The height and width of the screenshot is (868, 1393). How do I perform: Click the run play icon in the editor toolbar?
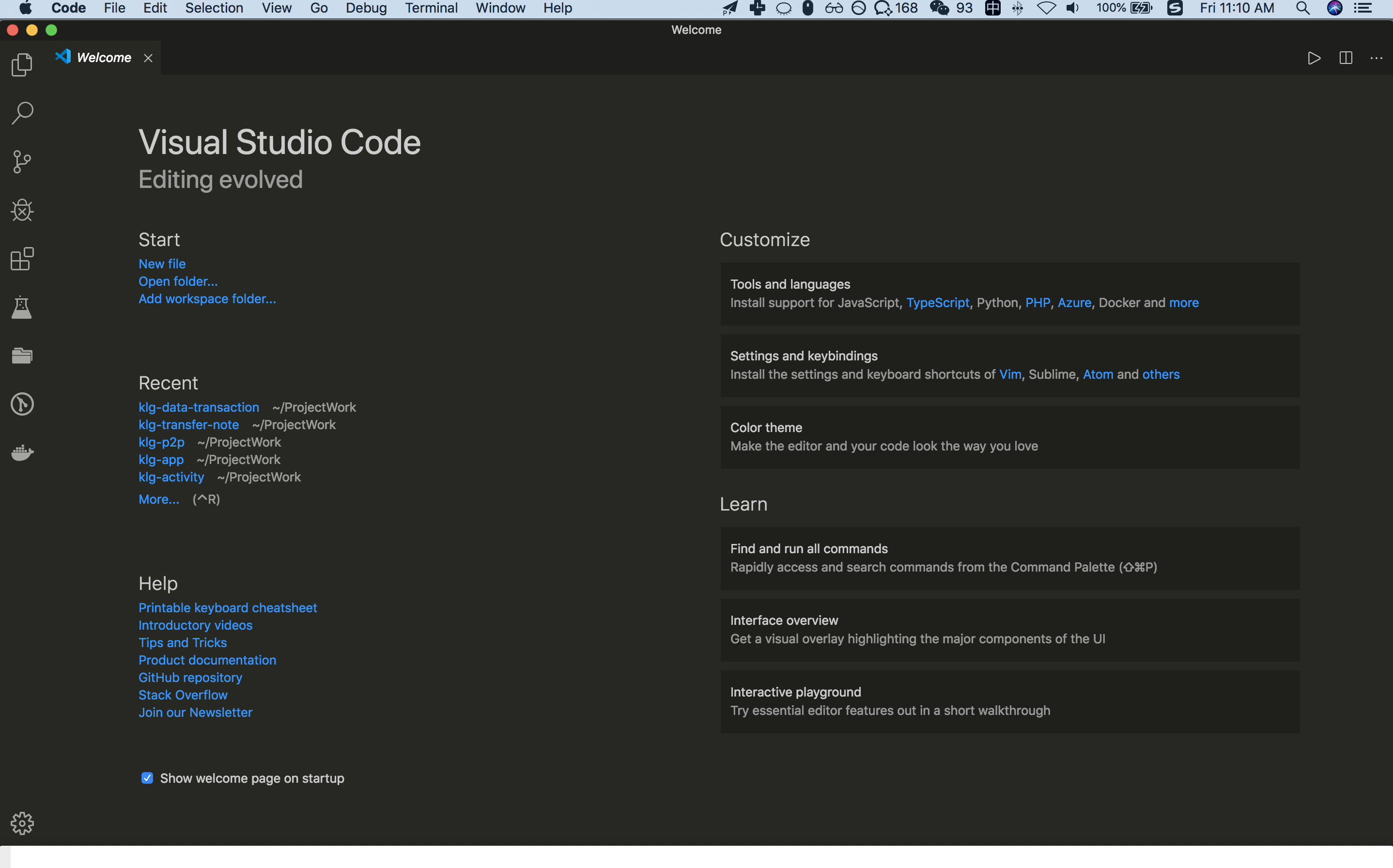1314,58
